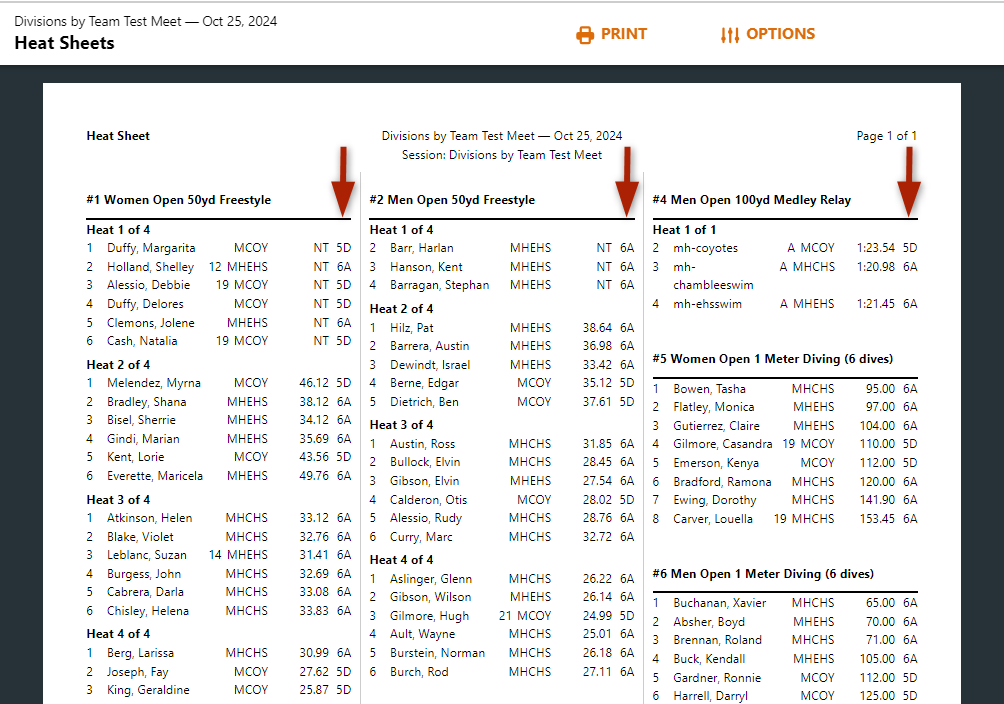The image size is (1004, 704).
Task: Click relay team 'mh-coyotes'
Action: click(705, 248)
